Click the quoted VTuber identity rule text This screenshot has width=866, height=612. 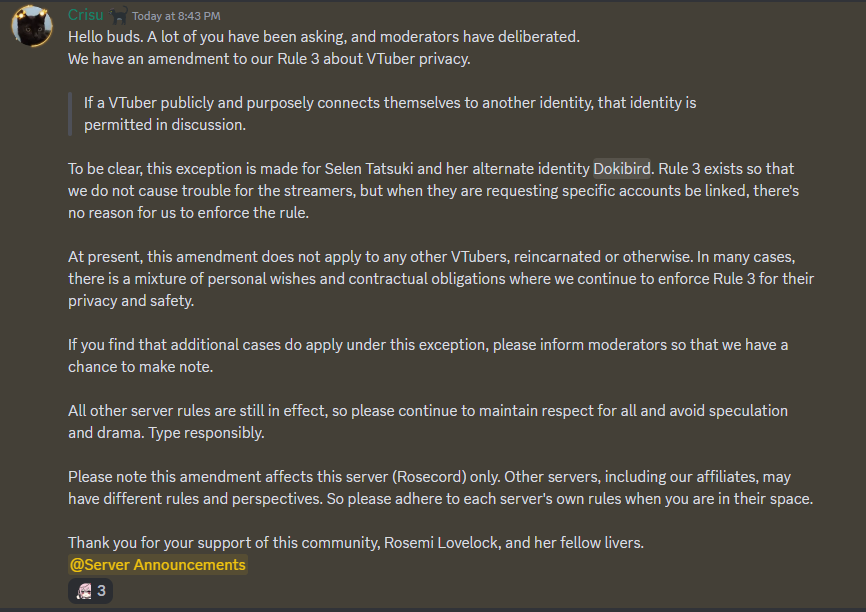pos(390,114)
